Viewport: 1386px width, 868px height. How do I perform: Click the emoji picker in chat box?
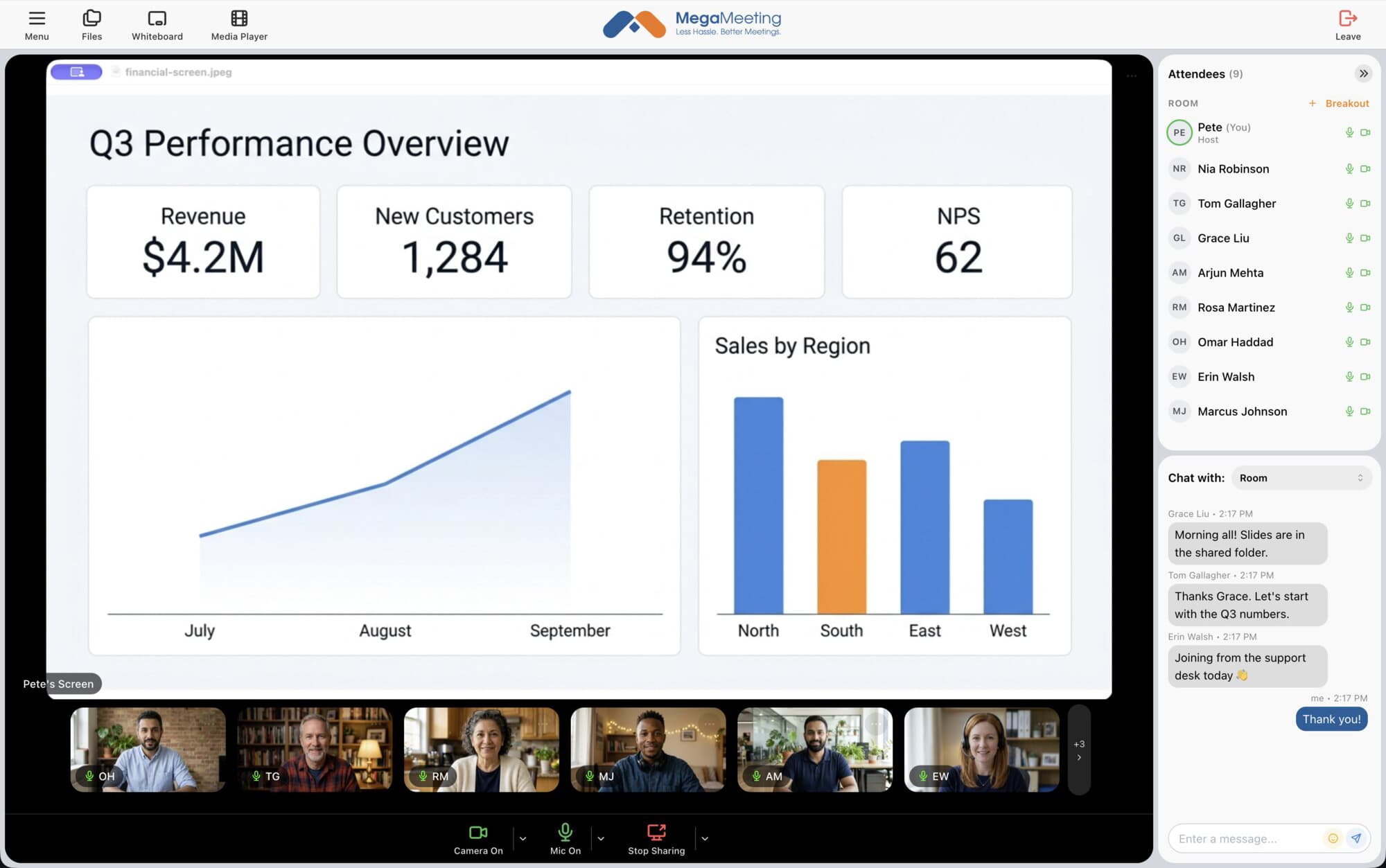(x=1333, y=838)
